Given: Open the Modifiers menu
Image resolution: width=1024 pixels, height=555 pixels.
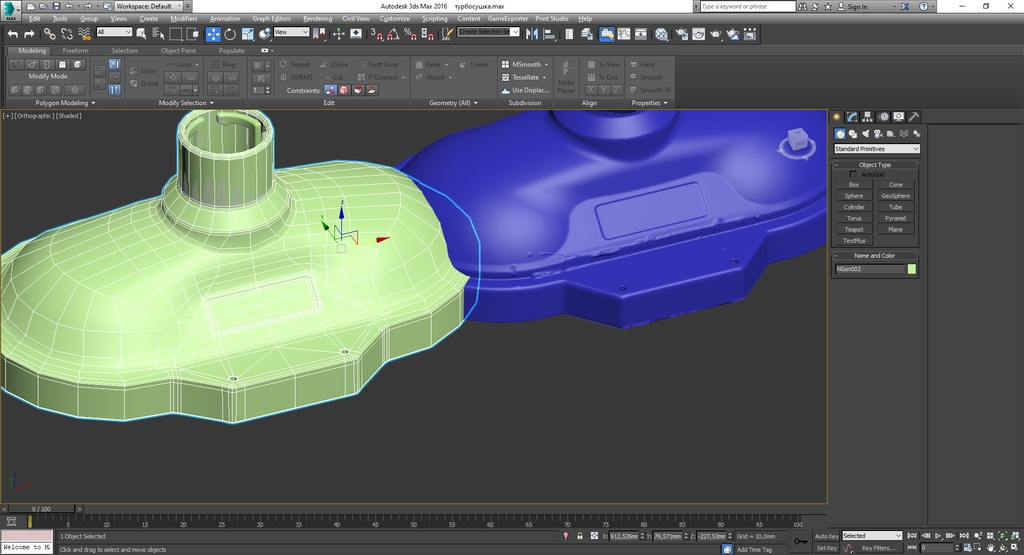Looking at the screenshot, I should 184,18.
